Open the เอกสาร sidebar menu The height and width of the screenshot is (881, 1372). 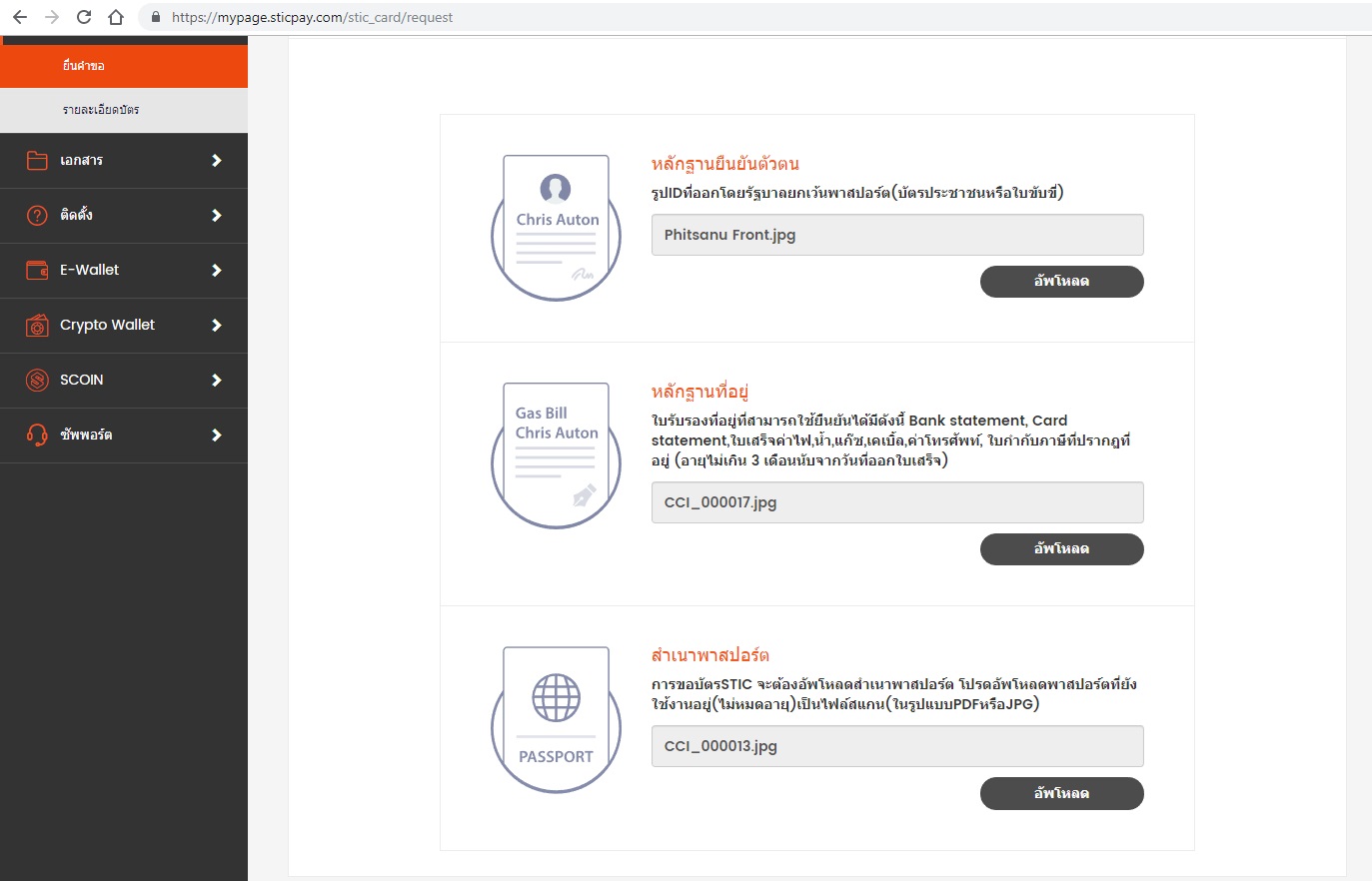coord(124,161)
